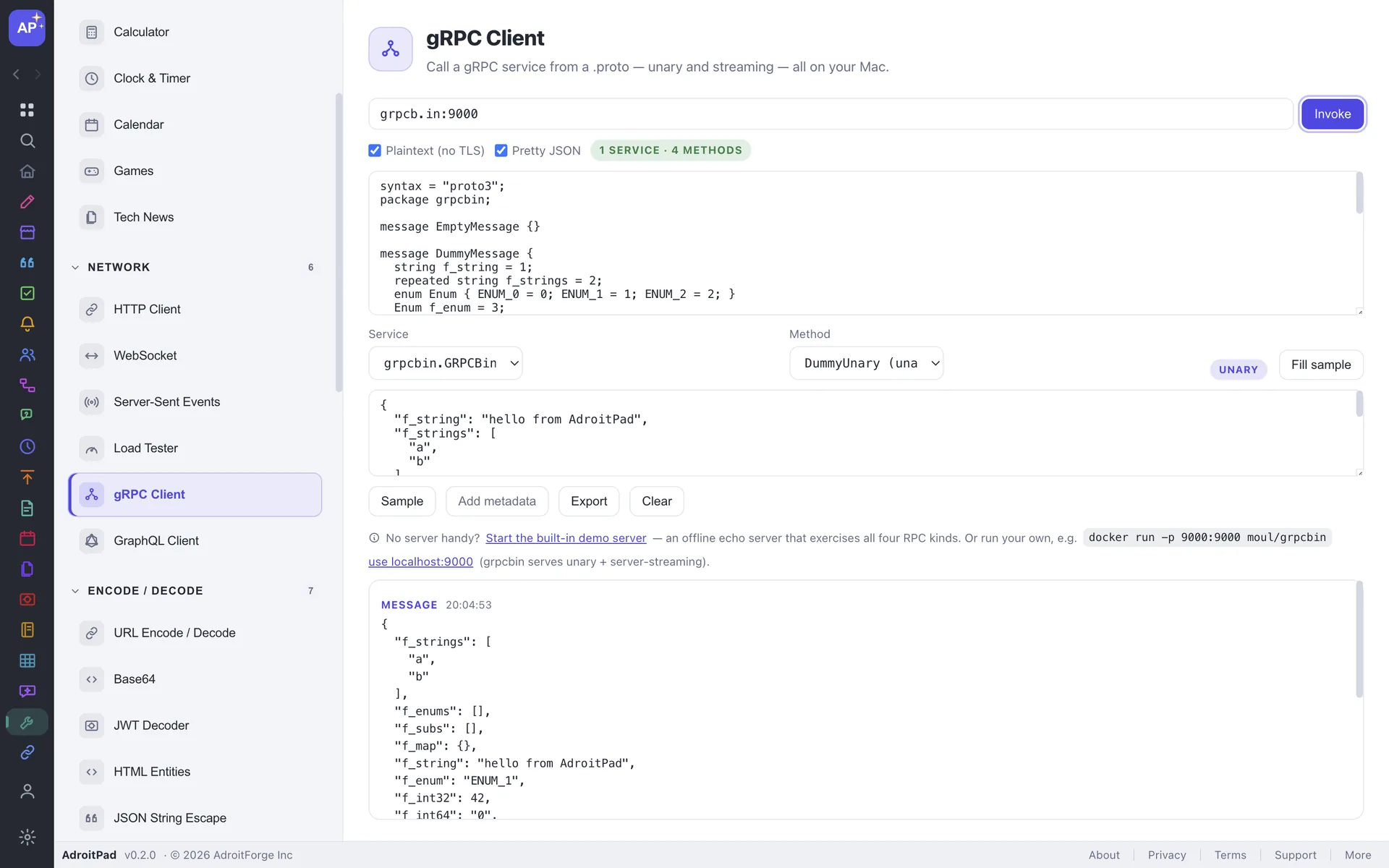Click the AP app logo
The image size is (1389, 868).
tap(27, 27)
